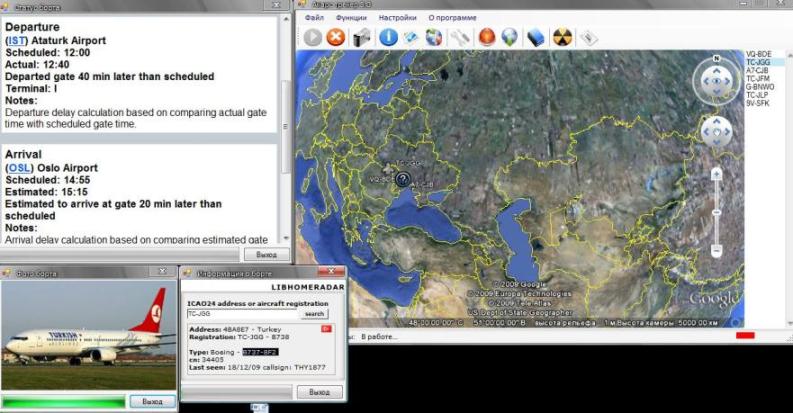Close the aircraft information window
This screenshot has width=793, height=413.
tap(332, 271)
